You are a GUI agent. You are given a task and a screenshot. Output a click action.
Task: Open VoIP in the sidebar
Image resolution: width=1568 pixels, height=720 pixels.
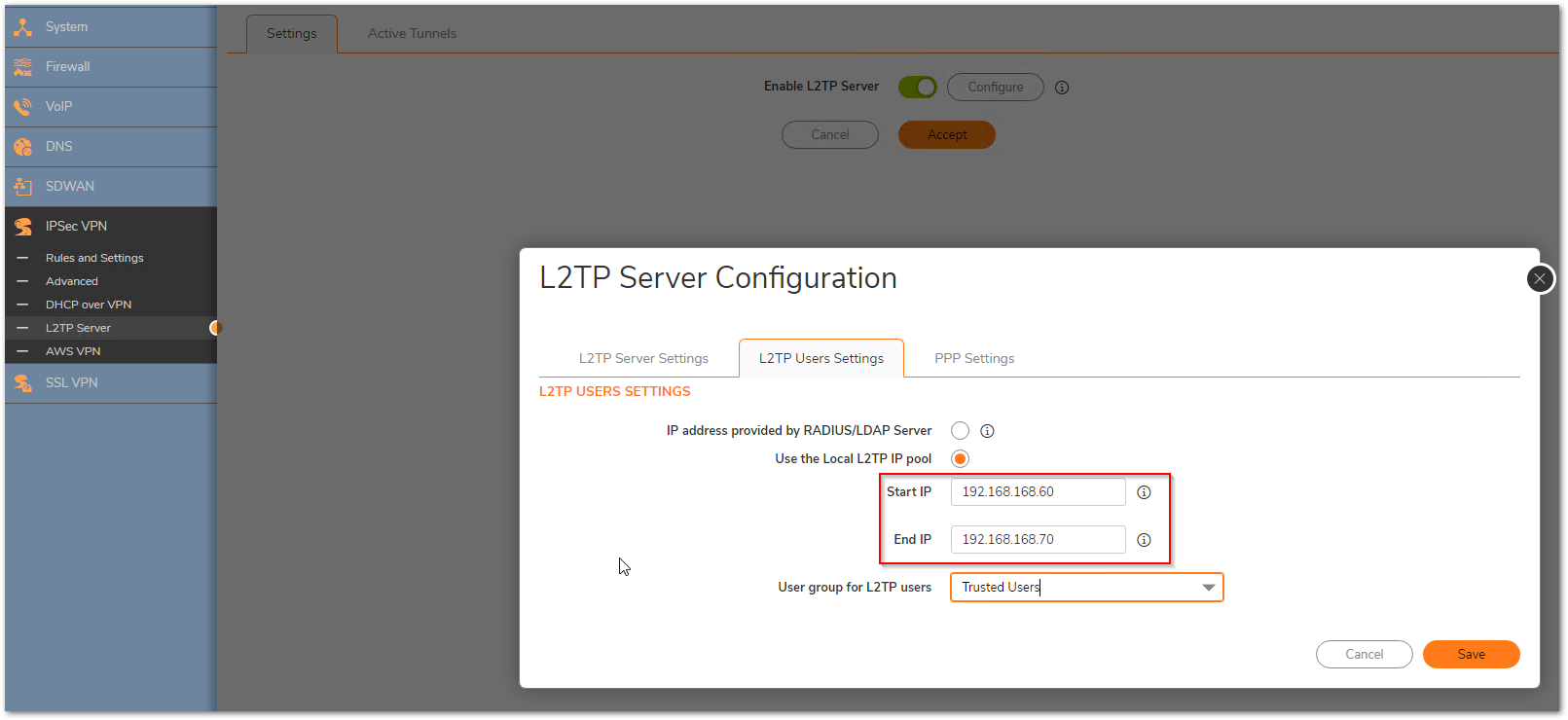(x=111, y=107)
